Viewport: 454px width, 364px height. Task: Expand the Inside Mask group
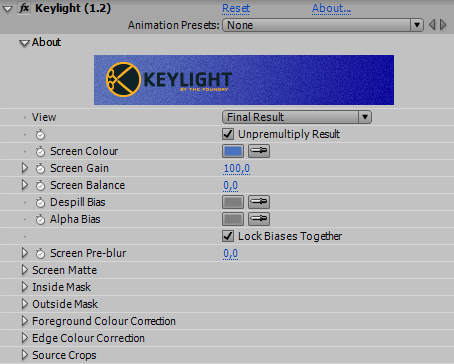pyautogui.click(x=24, y=287)
